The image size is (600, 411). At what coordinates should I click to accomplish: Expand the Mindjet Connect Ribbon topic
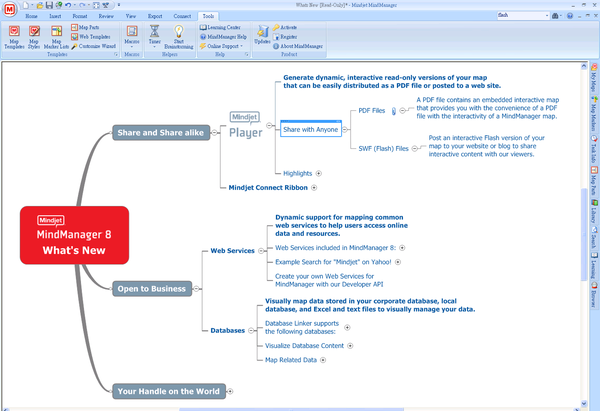point(314,188)
